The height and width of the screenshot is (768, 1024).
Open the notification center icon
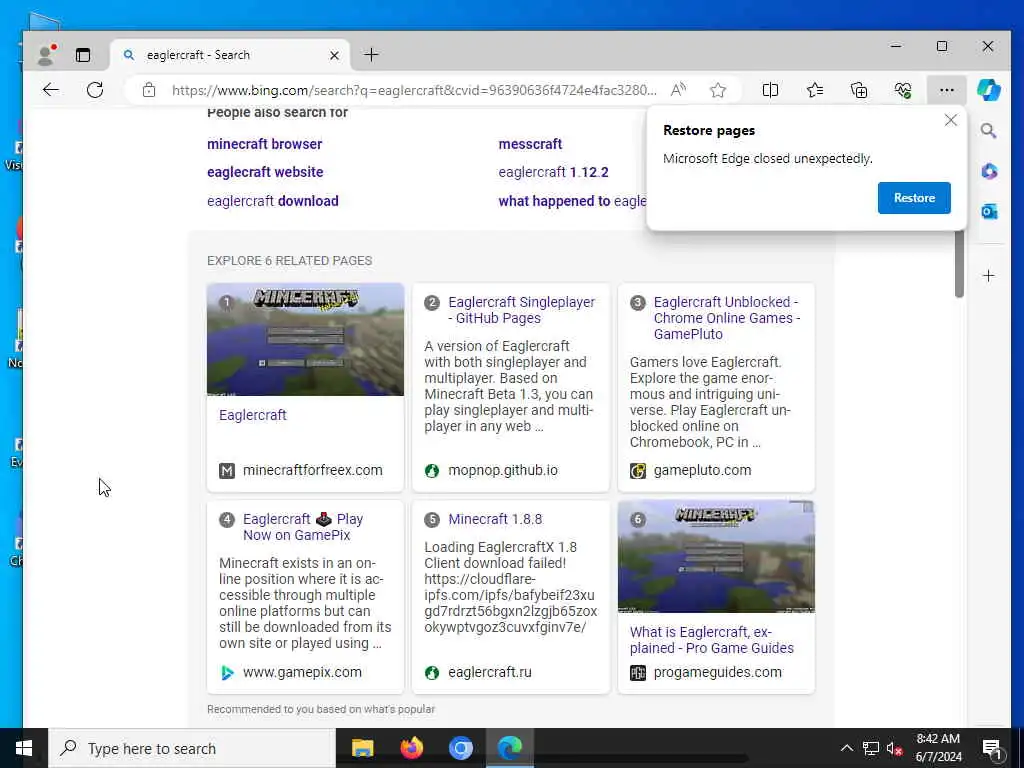(992, 749)
